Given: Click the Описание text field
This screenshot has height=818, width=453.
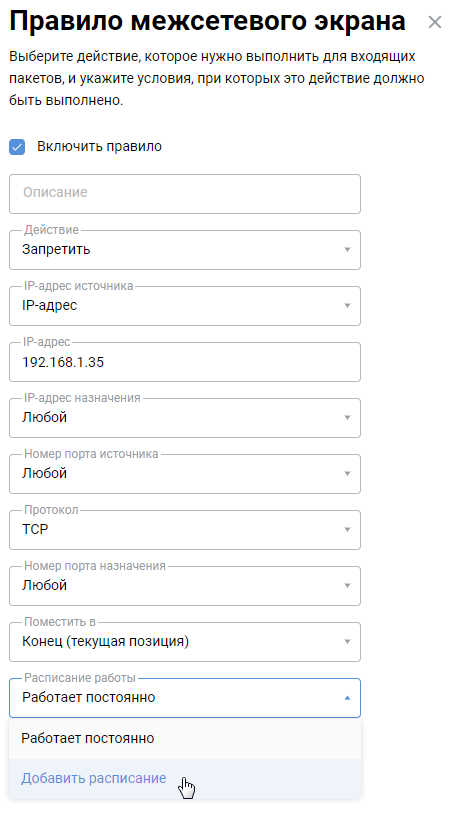Looking at the screenshot, I should 185,194.
